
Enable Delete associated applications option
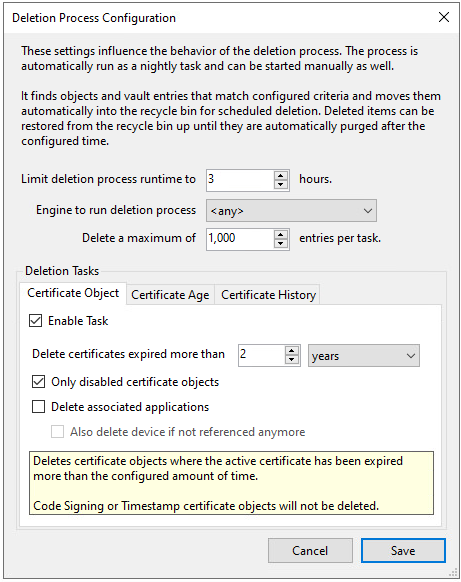point(39,407)
